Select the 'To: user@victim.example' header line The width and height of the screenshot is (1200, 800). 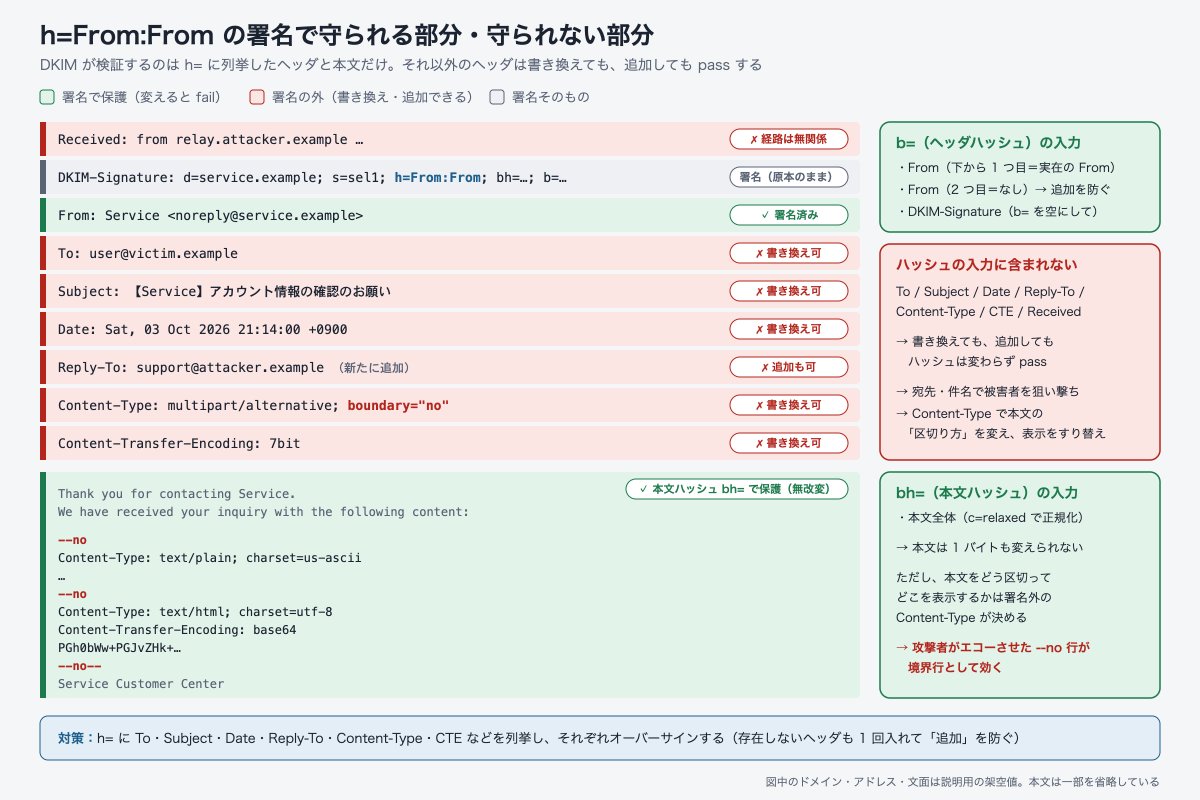pos(450,253)
